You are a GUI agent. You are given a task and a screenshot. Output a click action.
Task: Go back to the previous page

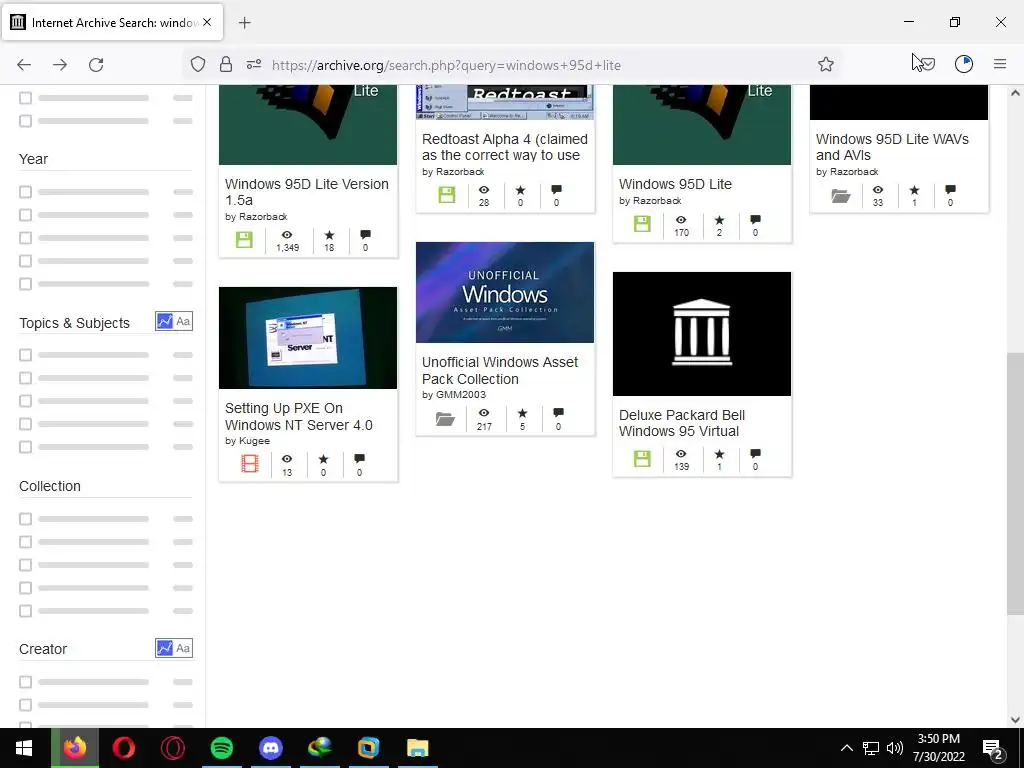24,65
